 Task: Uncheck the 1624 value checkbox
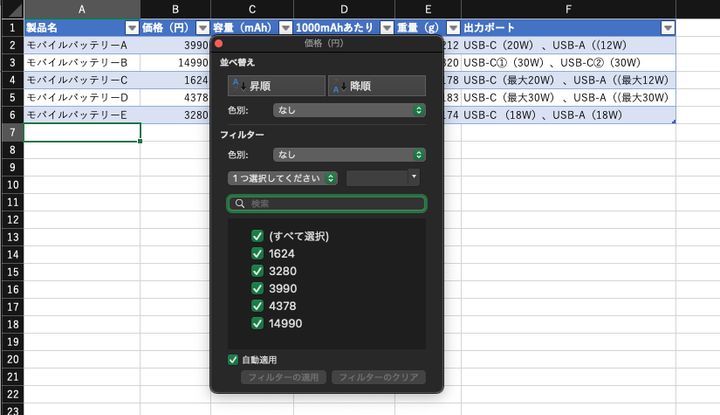pos(258,254)
